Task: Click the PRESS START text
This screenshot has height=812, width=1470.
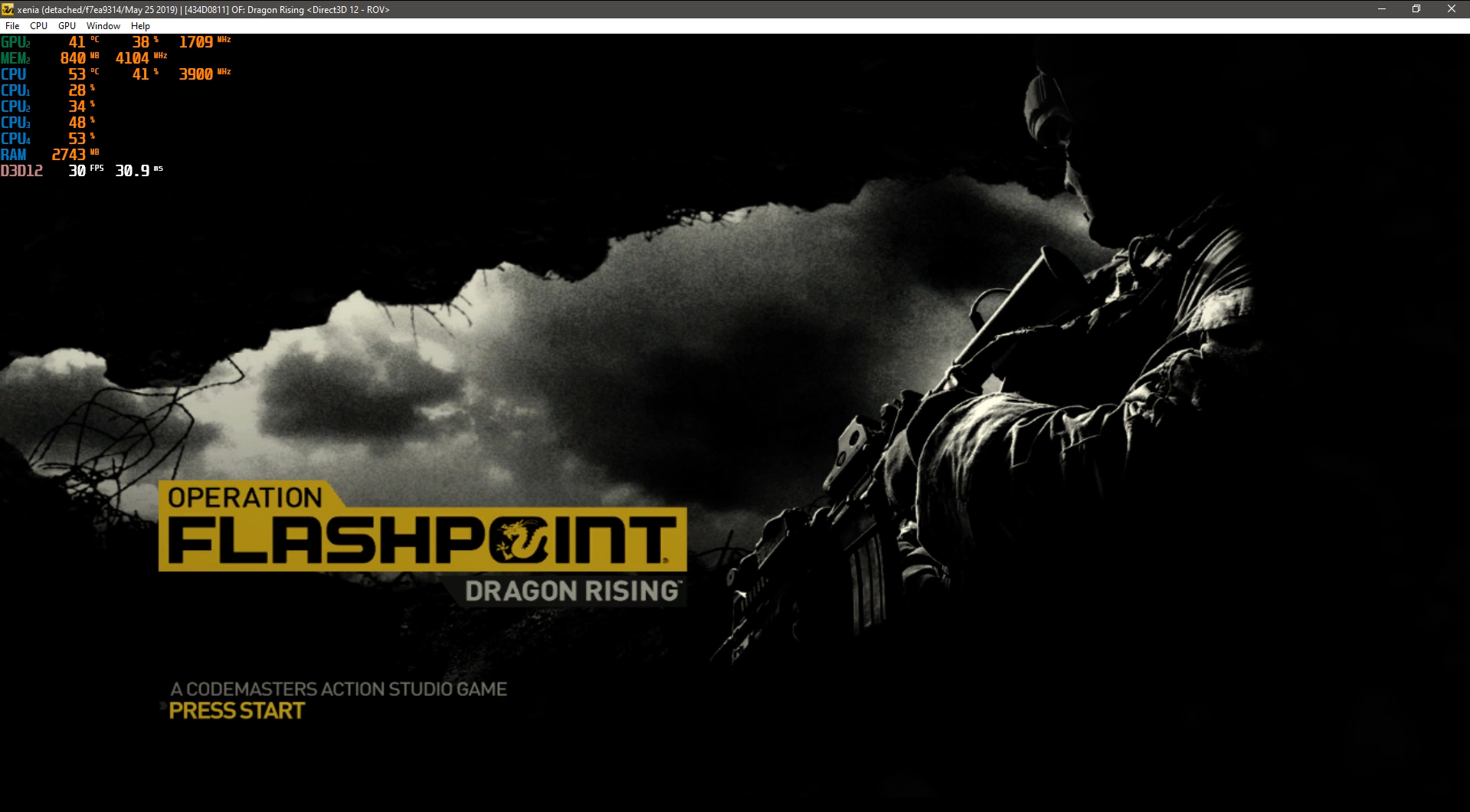Action: [235, 710]
